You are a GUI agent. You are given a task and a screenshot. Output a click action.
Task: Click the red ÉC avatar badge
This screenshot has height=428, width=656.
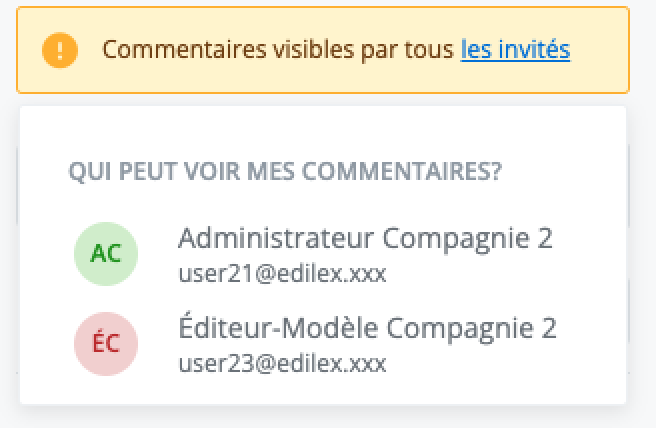pos(106,343)
